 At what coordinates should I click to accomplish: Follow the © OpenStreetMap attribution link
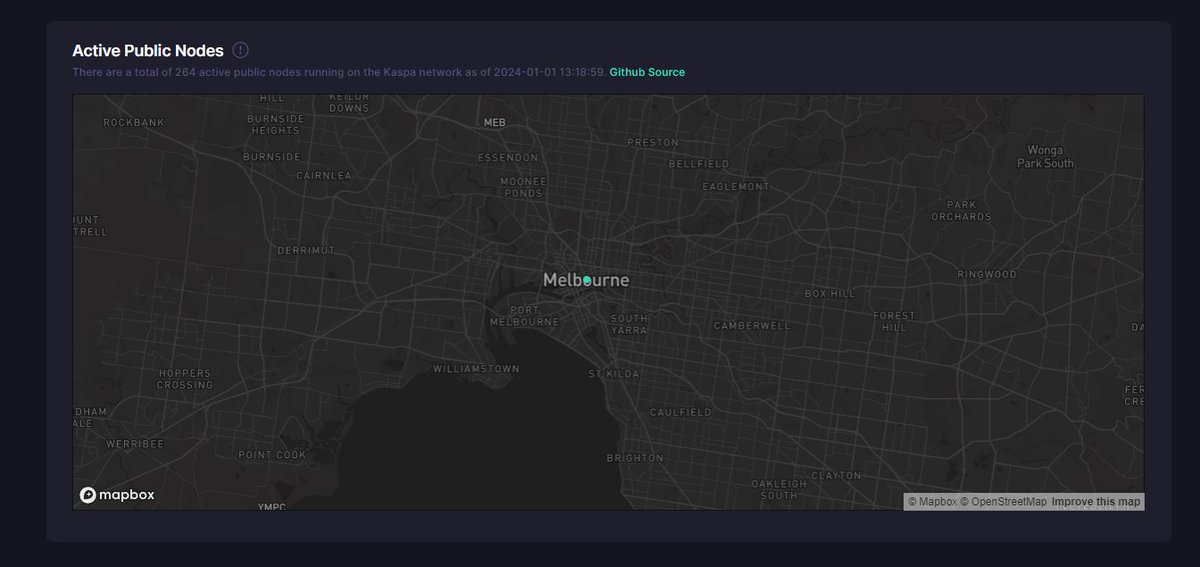point(1004,502)
